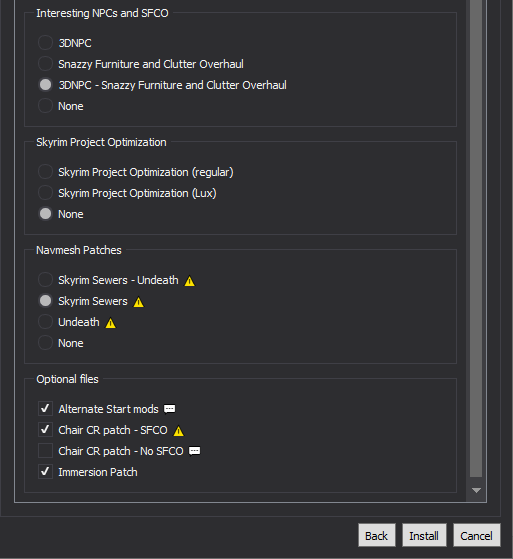Select Skyrim Project Optimization (Lux)

[x=45, y=193]
